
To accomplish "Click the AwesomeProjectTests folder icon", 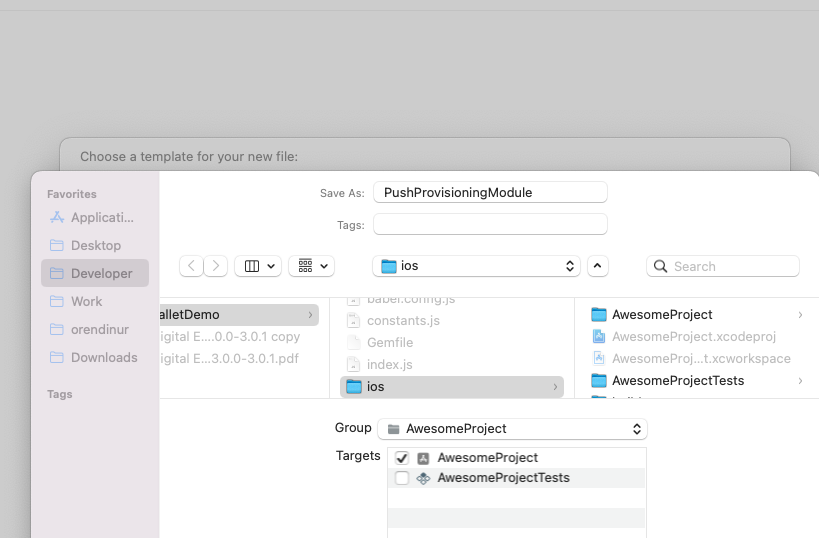I will tap(599, 380).
